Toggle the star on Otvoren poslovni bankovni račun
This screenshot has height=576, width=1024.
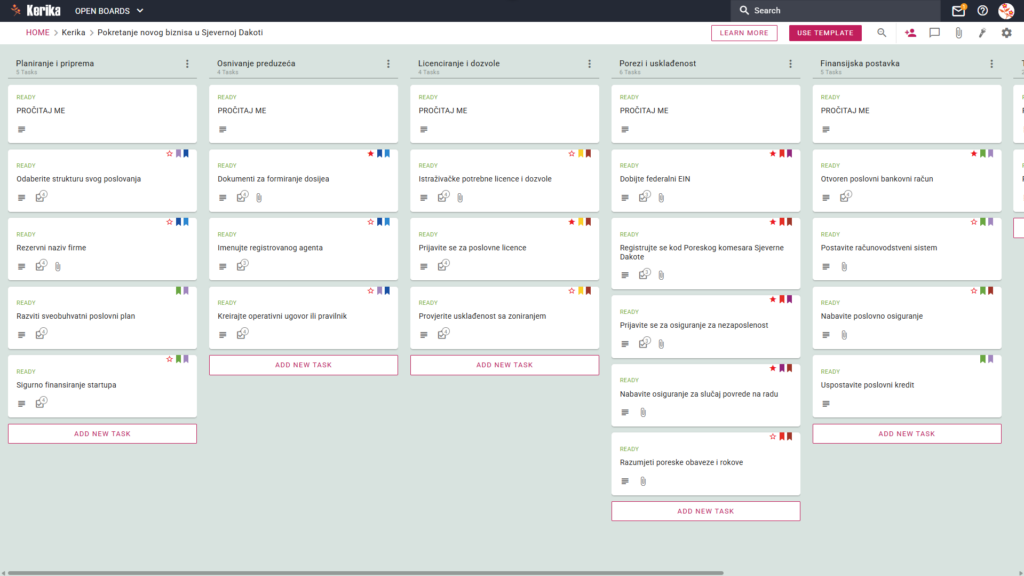point(974,153)
